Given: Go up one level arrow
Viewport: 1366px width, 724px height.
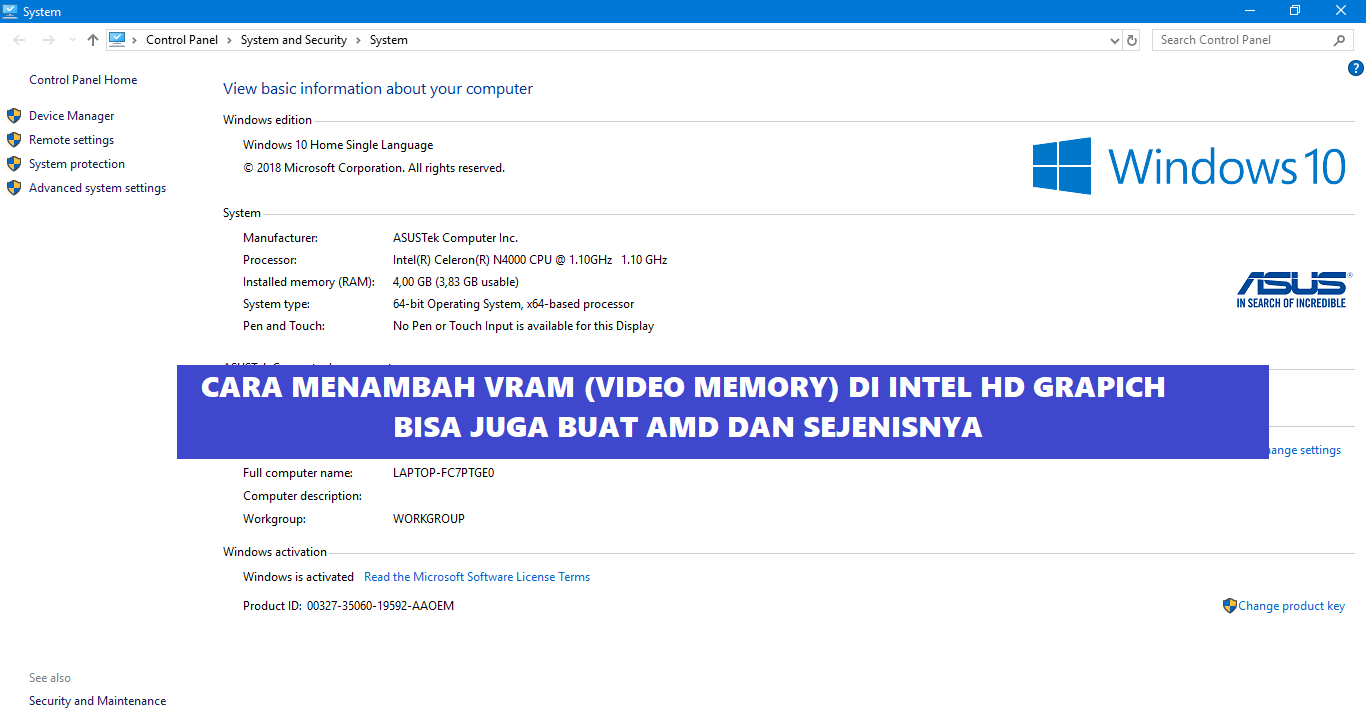Looking at the screenshot, I should [x=93, y=40].
